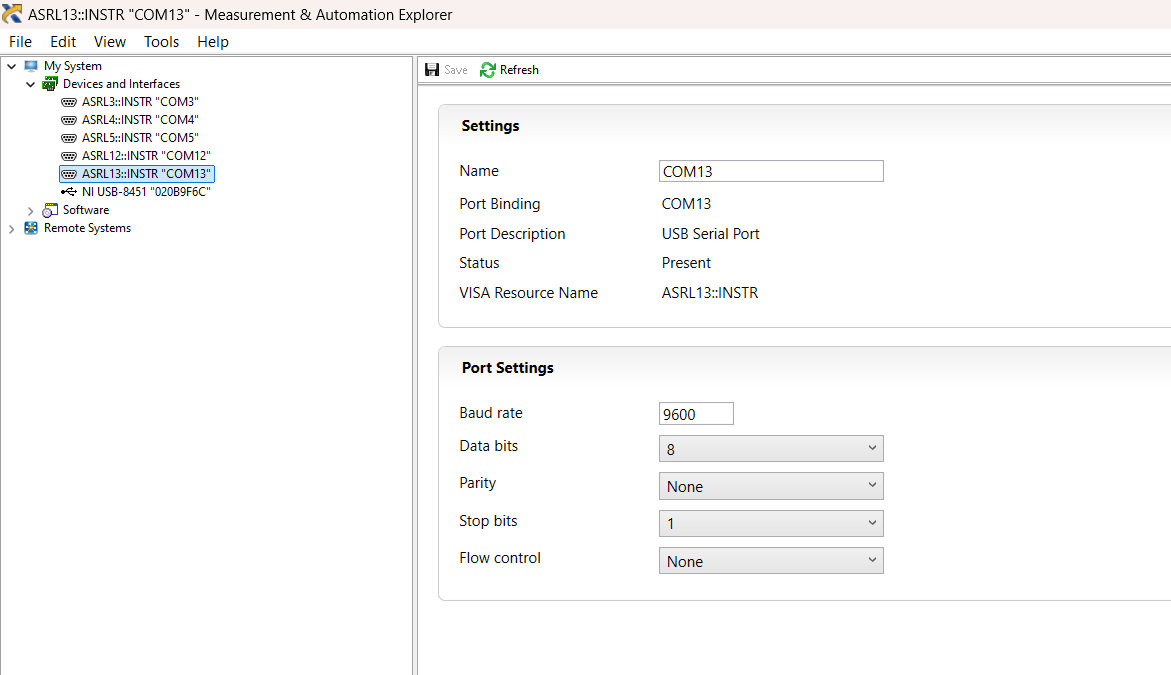Open the Tools menu

click(x=161, y=42)
